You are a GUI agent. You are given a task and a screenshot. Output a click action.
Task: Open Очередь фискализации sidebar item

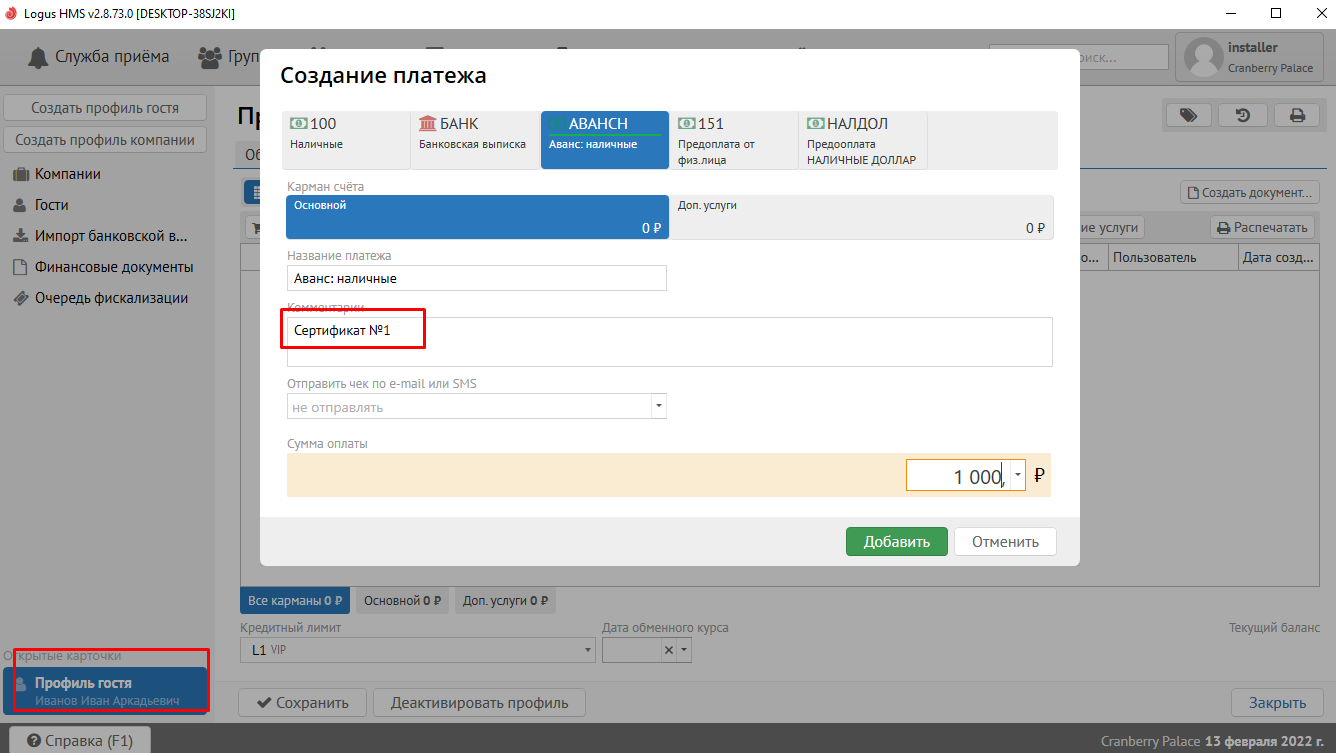pyautogui.click(x=110, y=298)
